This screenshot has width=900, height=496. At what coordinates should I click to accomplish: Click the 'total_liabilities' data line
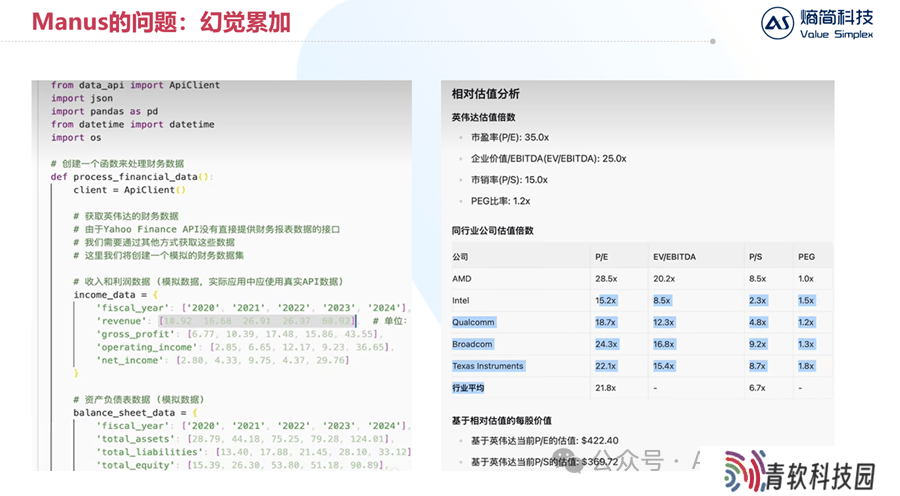[x=253, y=452]
